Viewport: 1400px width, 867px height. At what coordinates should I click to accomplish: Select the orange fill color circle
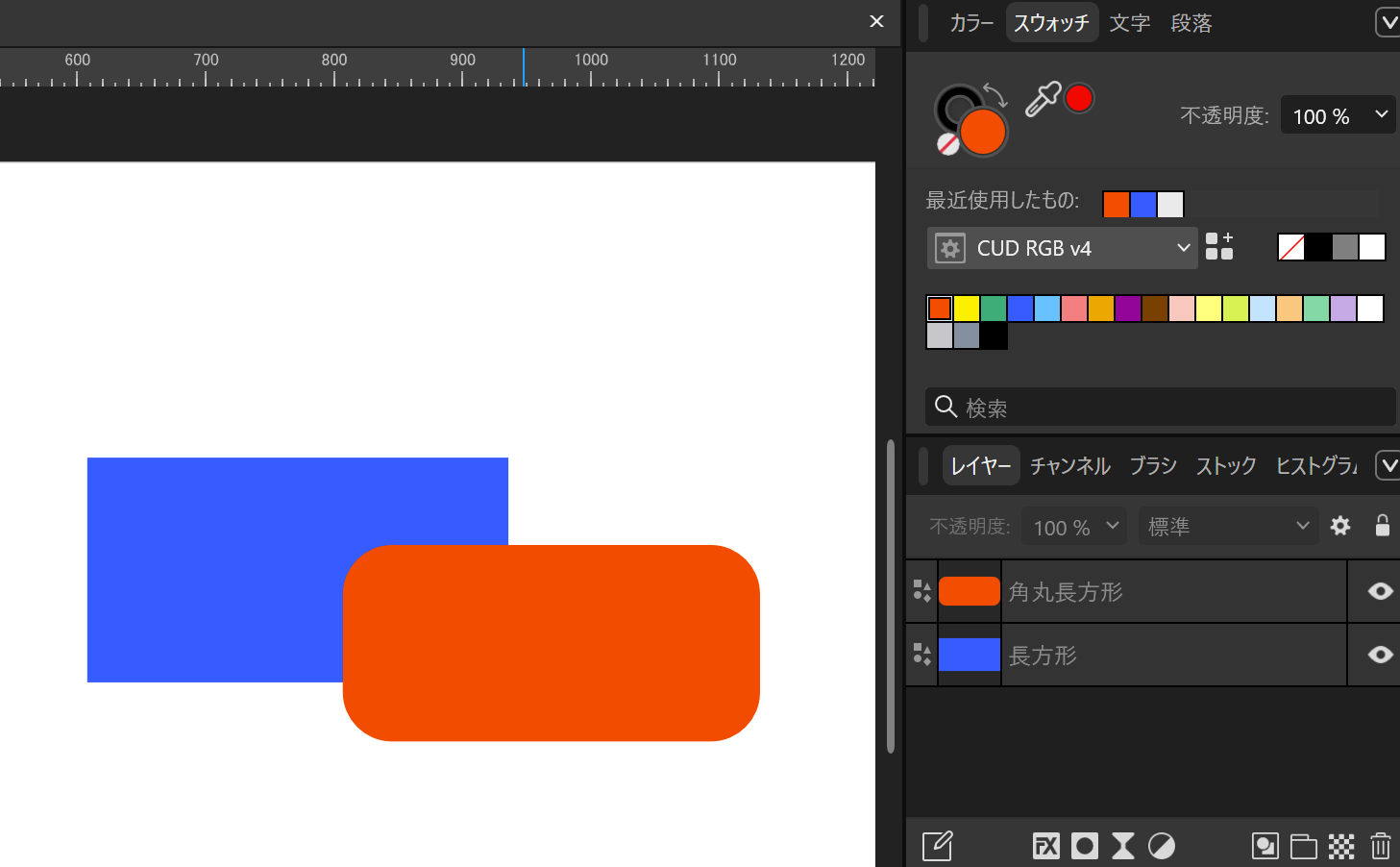coord(983,132)
